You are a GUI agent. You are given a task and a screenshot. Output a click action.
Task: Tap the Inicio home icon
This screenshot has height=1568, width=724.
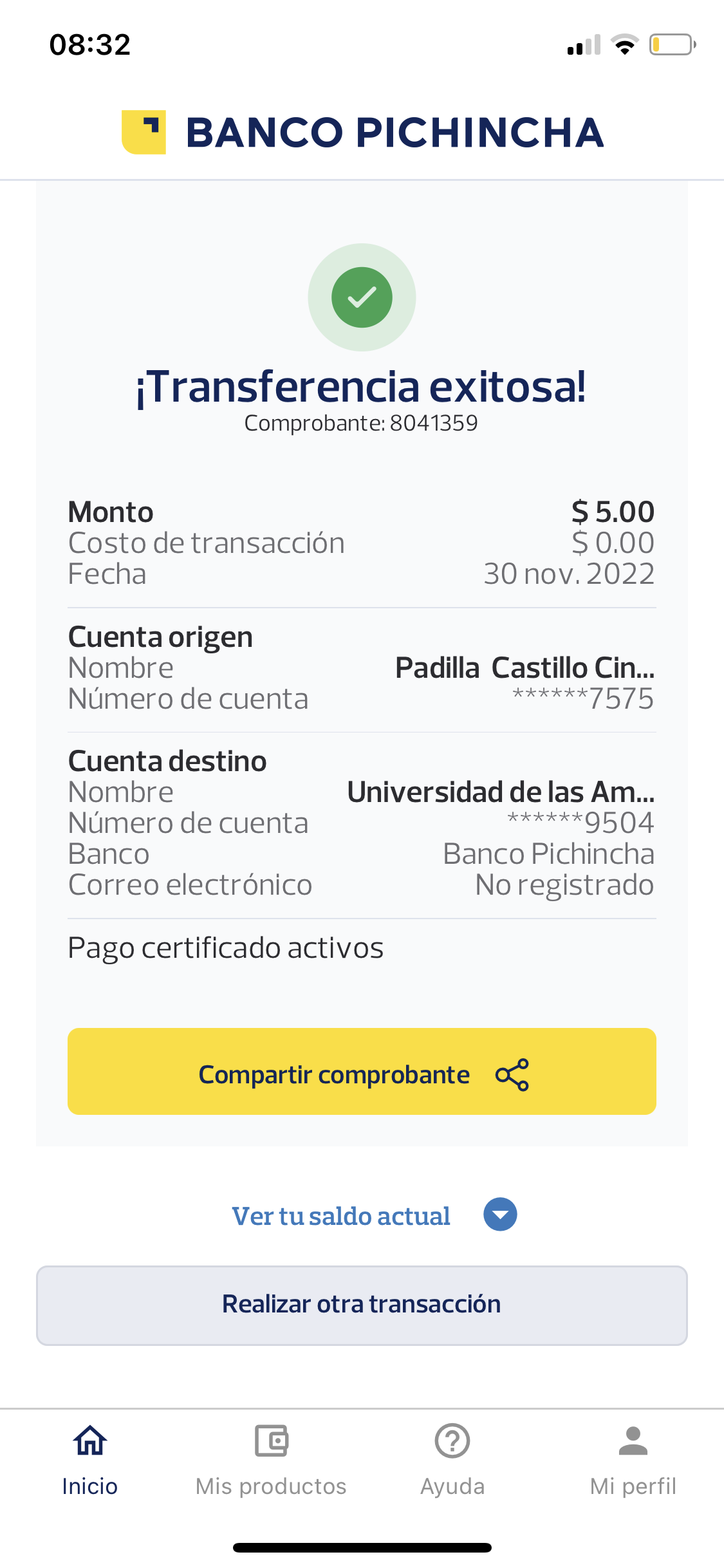coord(90,1441)
